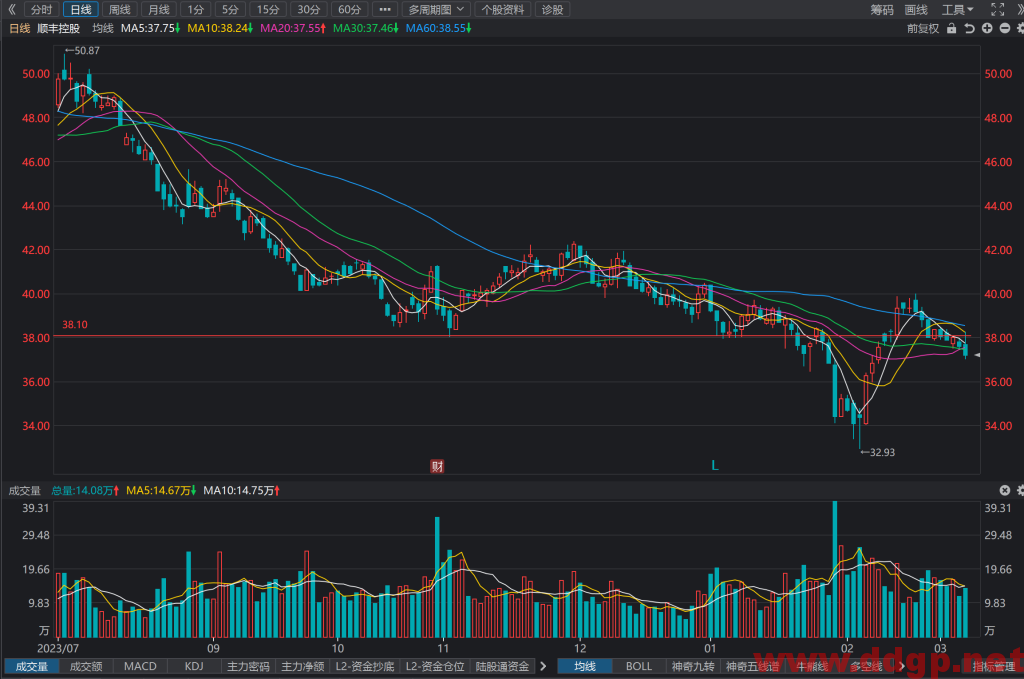The height and width of the screenshot is (679, 1024).
Task: Select 主力密码 indicator tab
Action: pyautogui.click(x=248, y=666)
